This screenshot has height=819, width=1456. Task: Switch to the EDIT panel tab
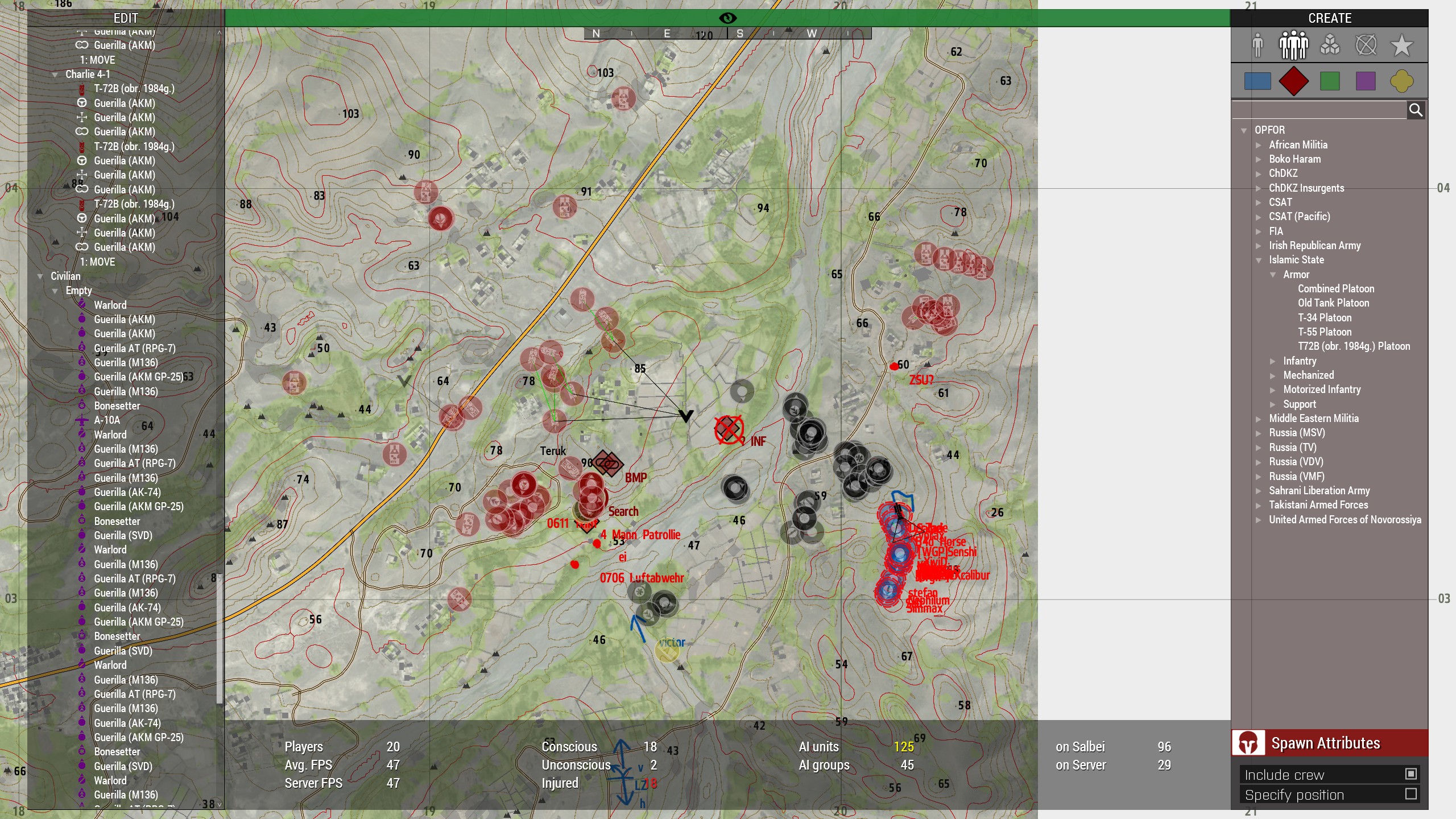pos(126,18)
